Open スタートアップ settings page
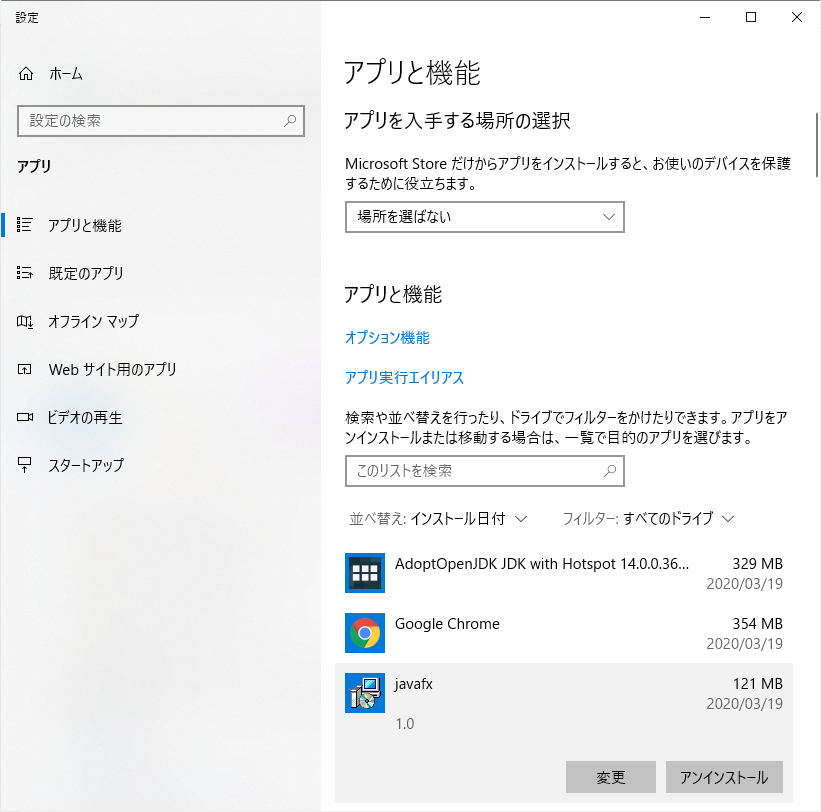The height and width of the screenshot is (812, 821). coord(160,465)
